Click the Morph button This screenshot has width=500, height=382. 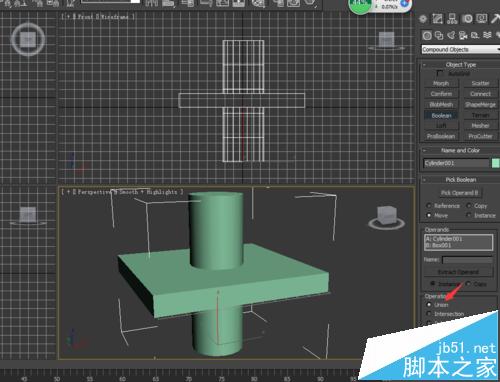[441, 83]
